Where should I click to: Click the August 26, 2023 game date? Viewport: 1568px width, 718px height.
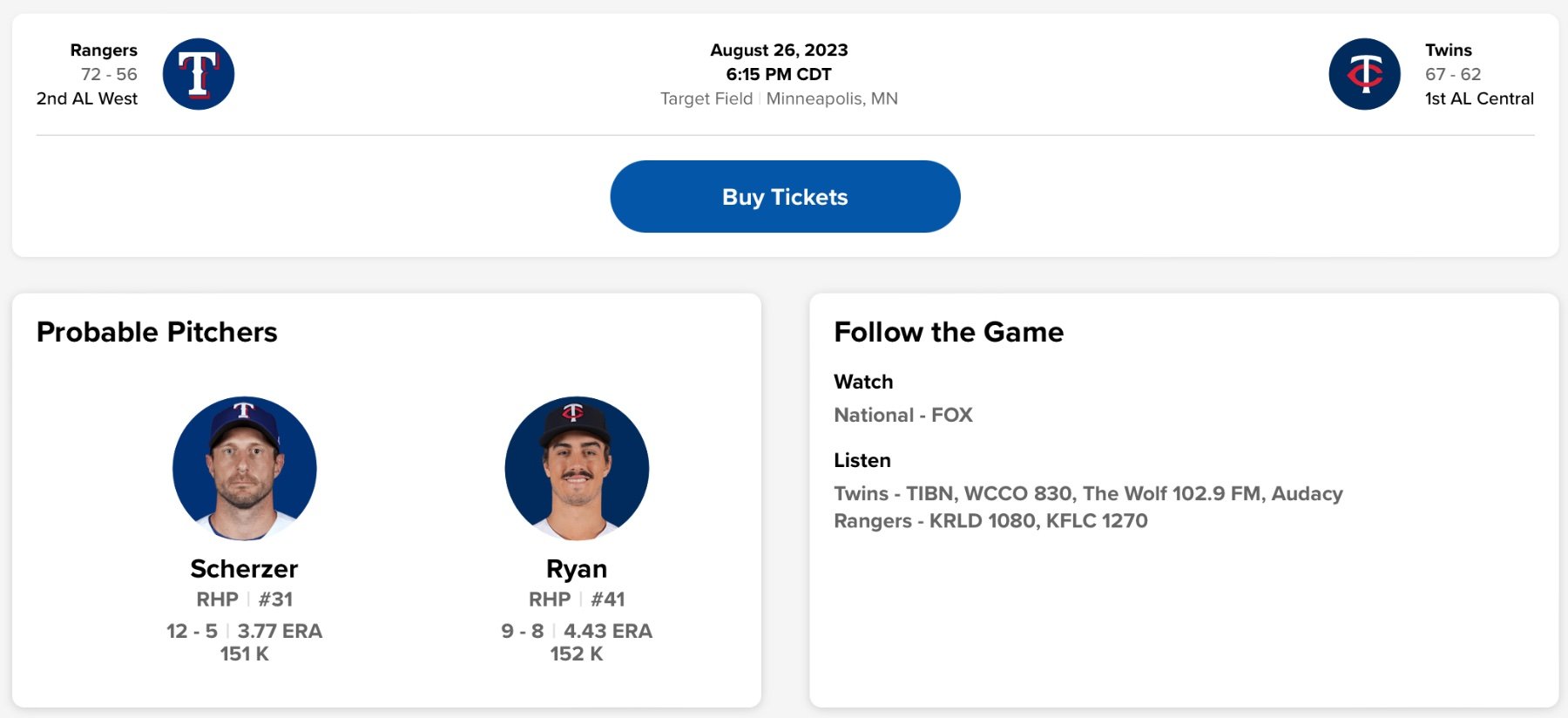[779, 50]
